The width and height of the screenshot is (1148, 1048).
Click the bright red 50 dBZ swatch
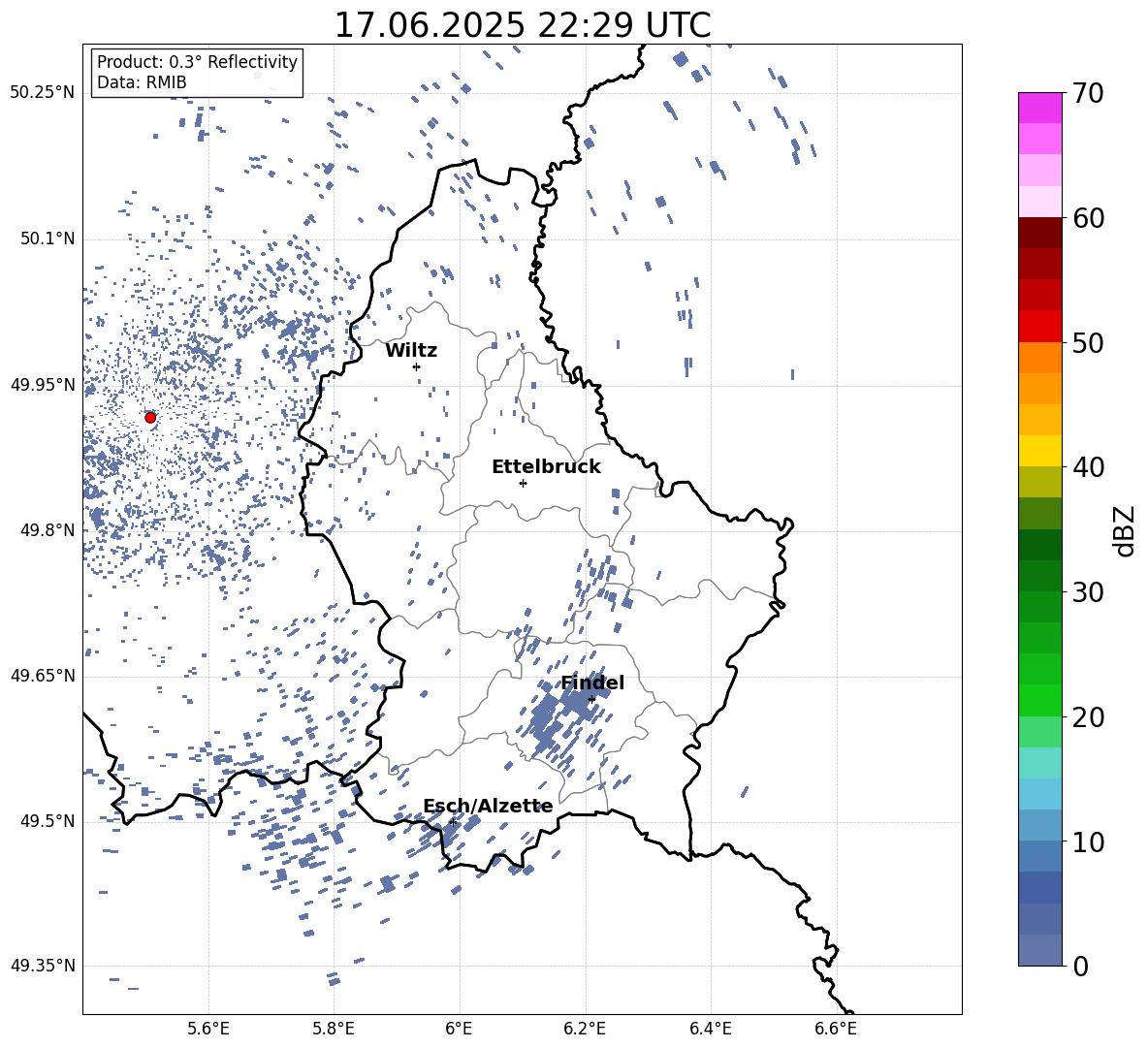click(1040, 327)
